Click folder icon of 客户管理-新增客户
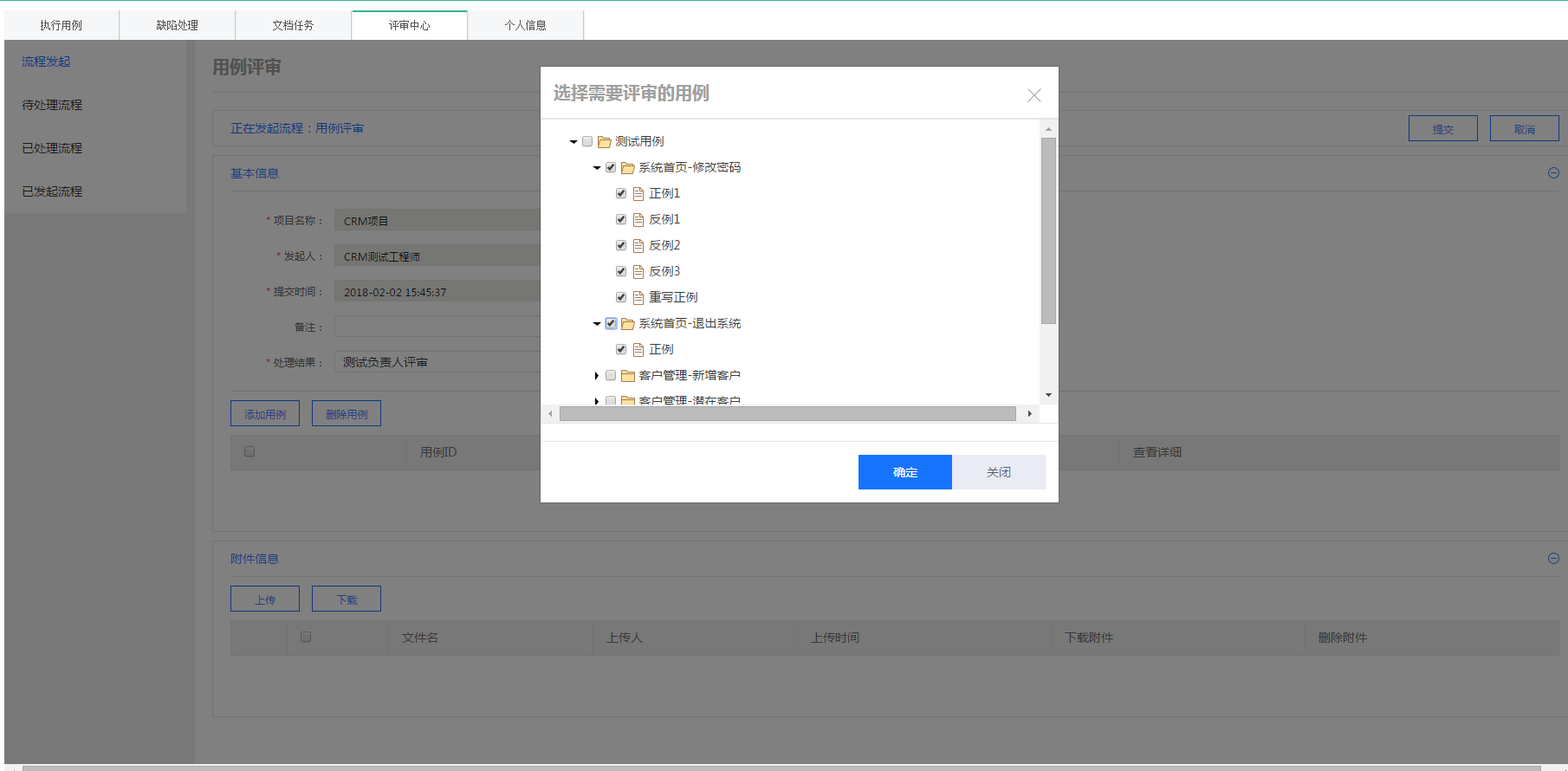The width and height of the screenshot is (1568, 771). pyautogui.click(x=628, y=376)
